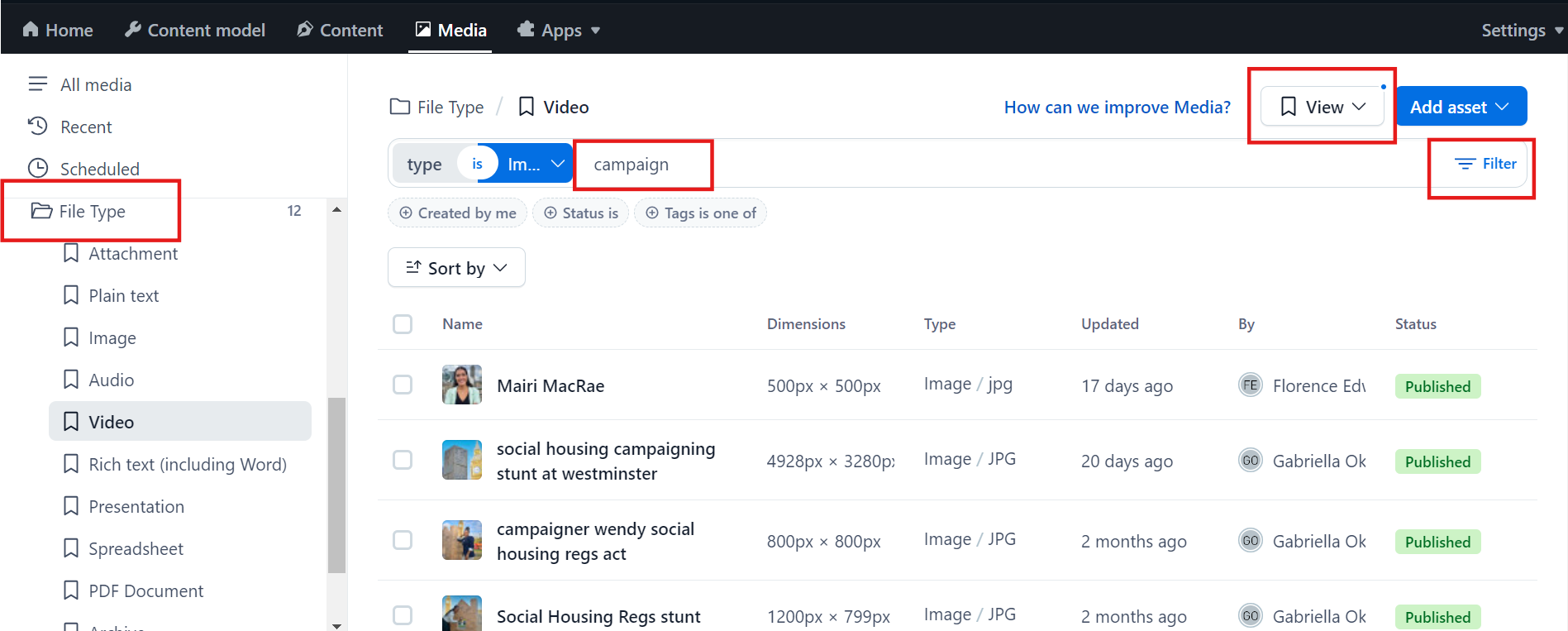Viewport: 1568px width, 631px height.
Task: Click the All media list icon
Action: click(x=38, y=84)
